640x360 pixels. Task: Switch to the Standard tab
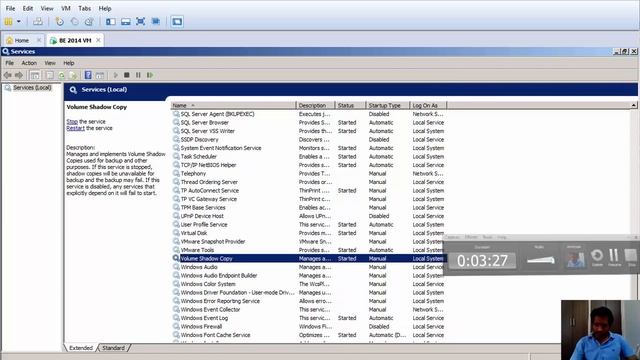(x=113, y=348)
